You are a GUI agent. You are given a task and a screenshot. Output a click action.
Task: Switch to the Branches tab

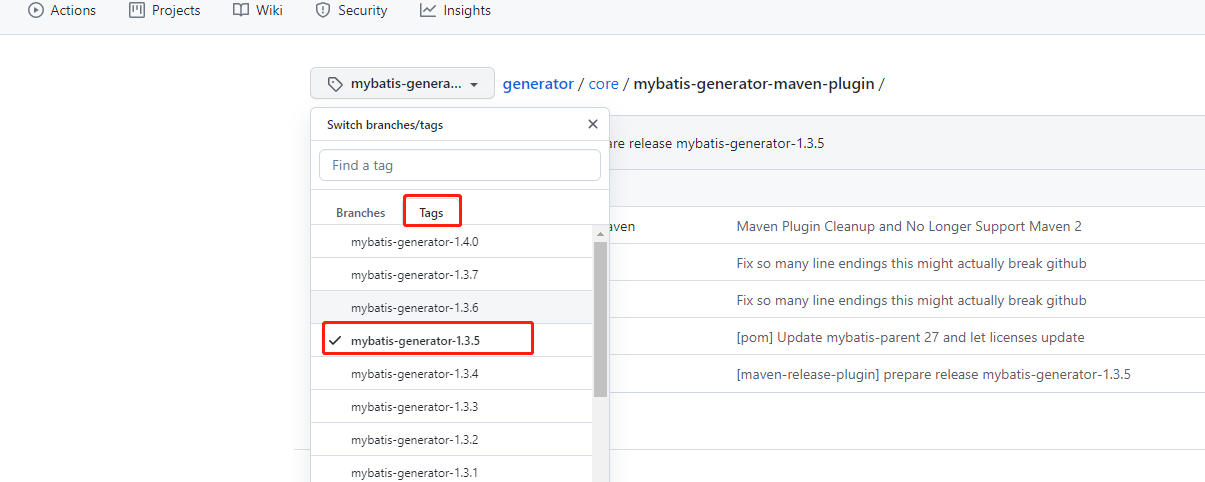pyautogui.click(x=361, y=213)
